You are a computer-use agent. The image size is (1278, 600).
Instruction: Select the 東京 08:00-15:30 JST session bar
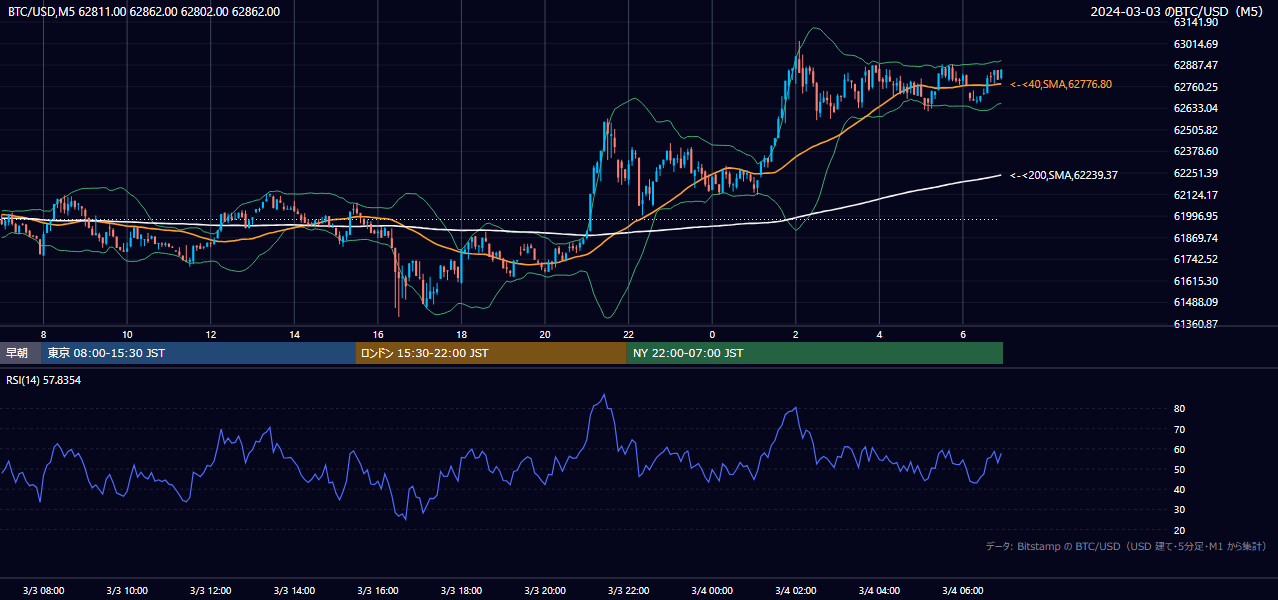[198, 353]
